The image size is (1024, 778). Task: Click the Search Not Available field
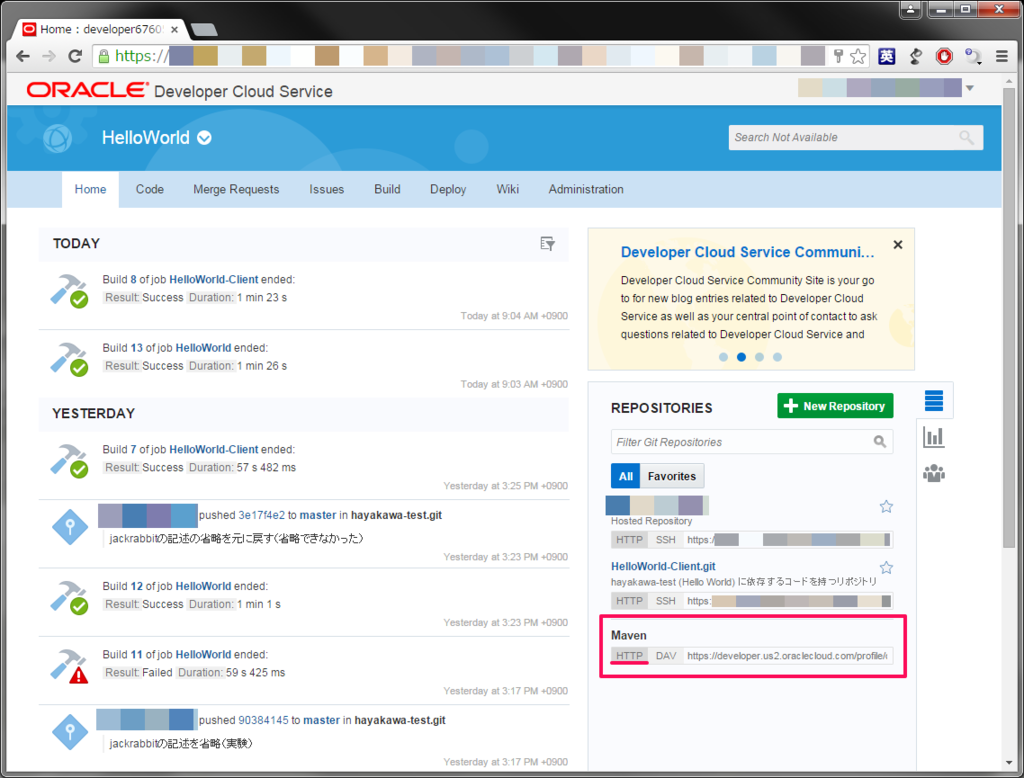click(856, 137)
